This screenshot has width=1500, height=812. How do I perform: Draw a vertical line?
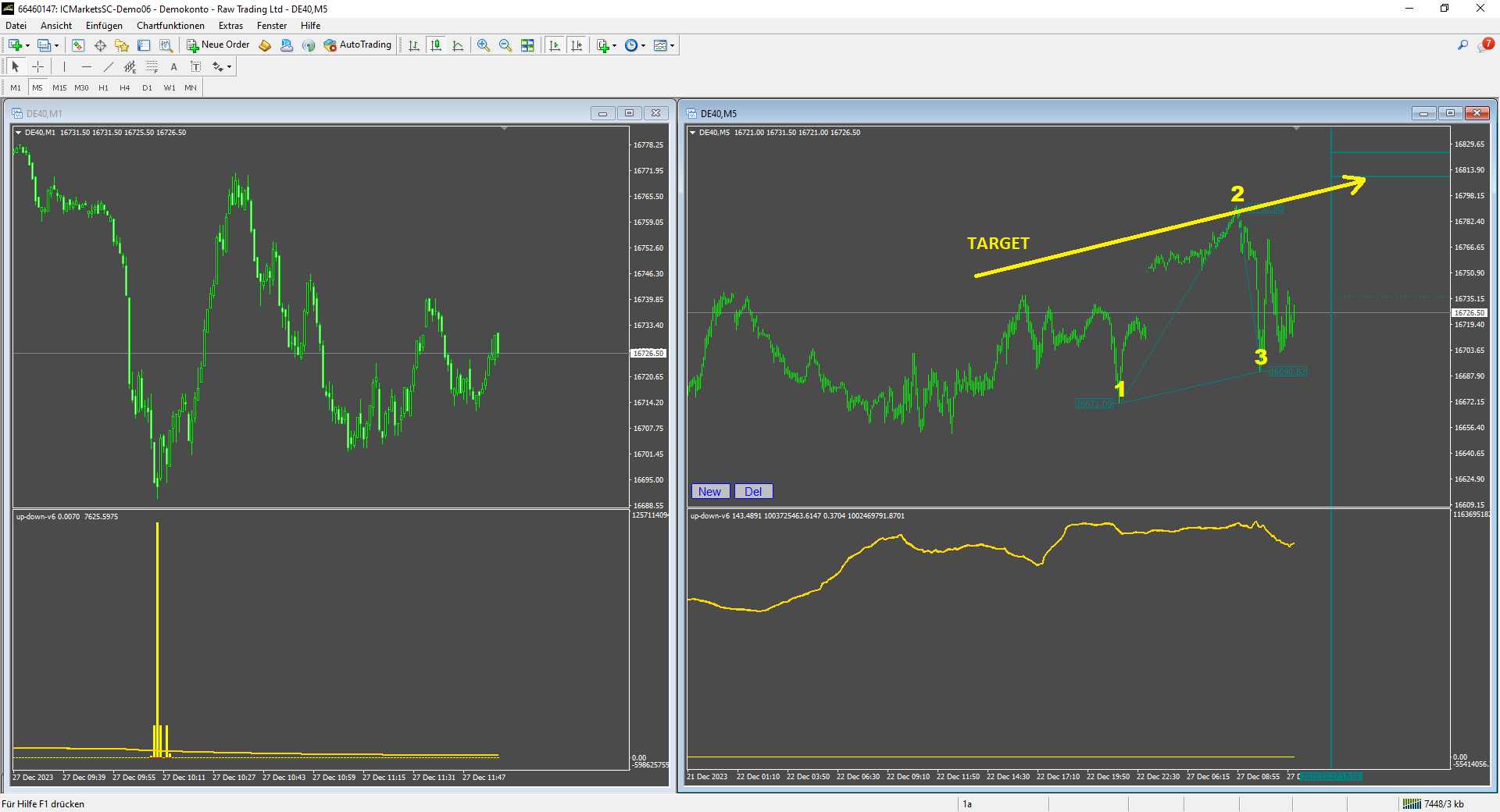tap(65, 66)
